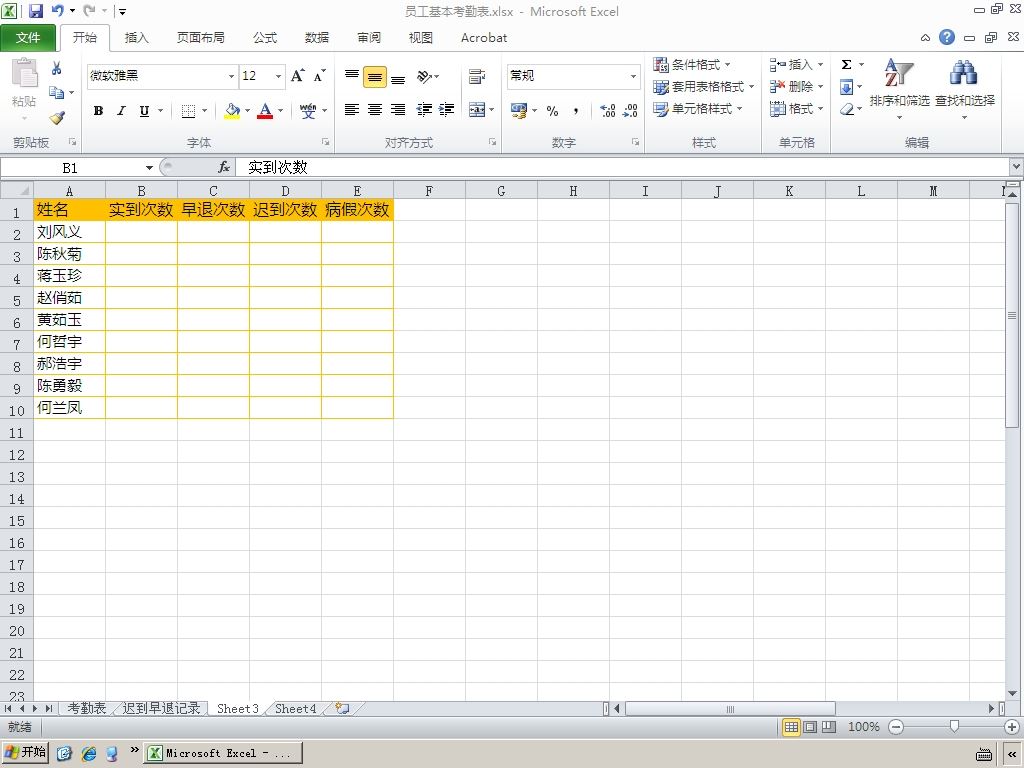The height and width of the screenshot is (768, 1024).
Task: Open Excel Help question mark icon
Action: (947, 37)
